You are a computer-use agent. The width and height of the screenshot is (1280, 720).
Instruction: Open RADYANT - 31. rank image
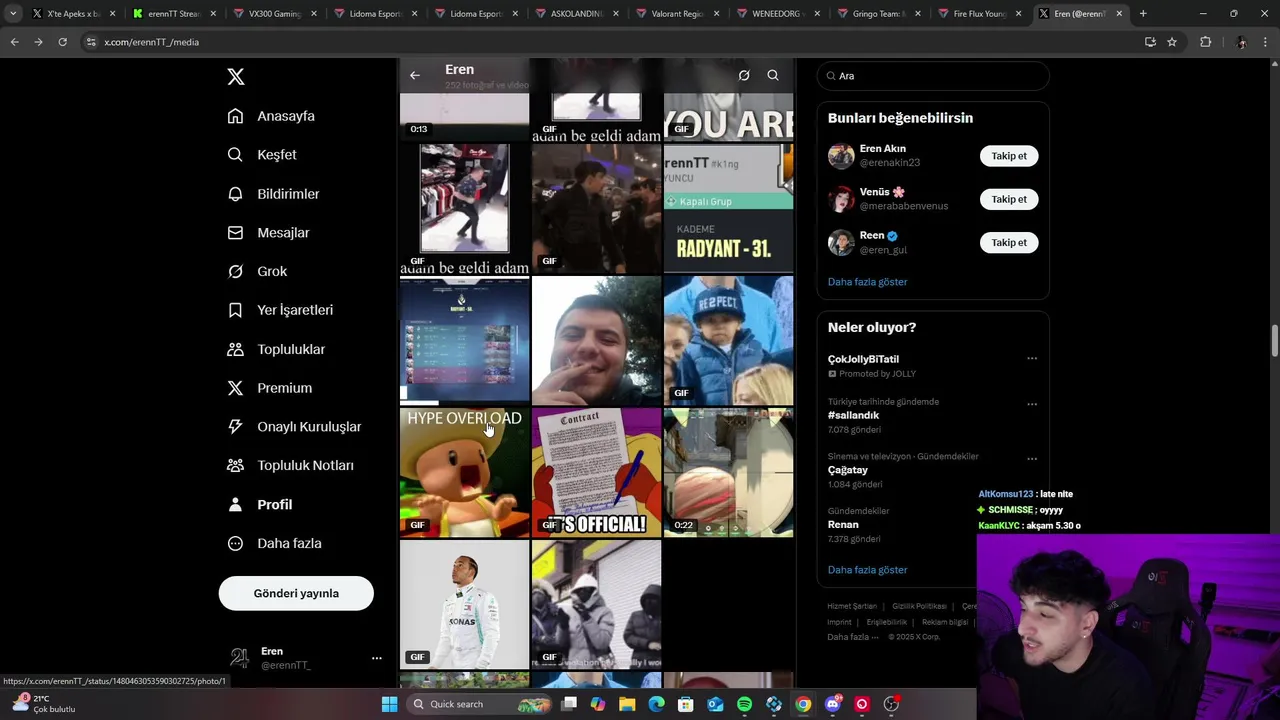(728, 208)
